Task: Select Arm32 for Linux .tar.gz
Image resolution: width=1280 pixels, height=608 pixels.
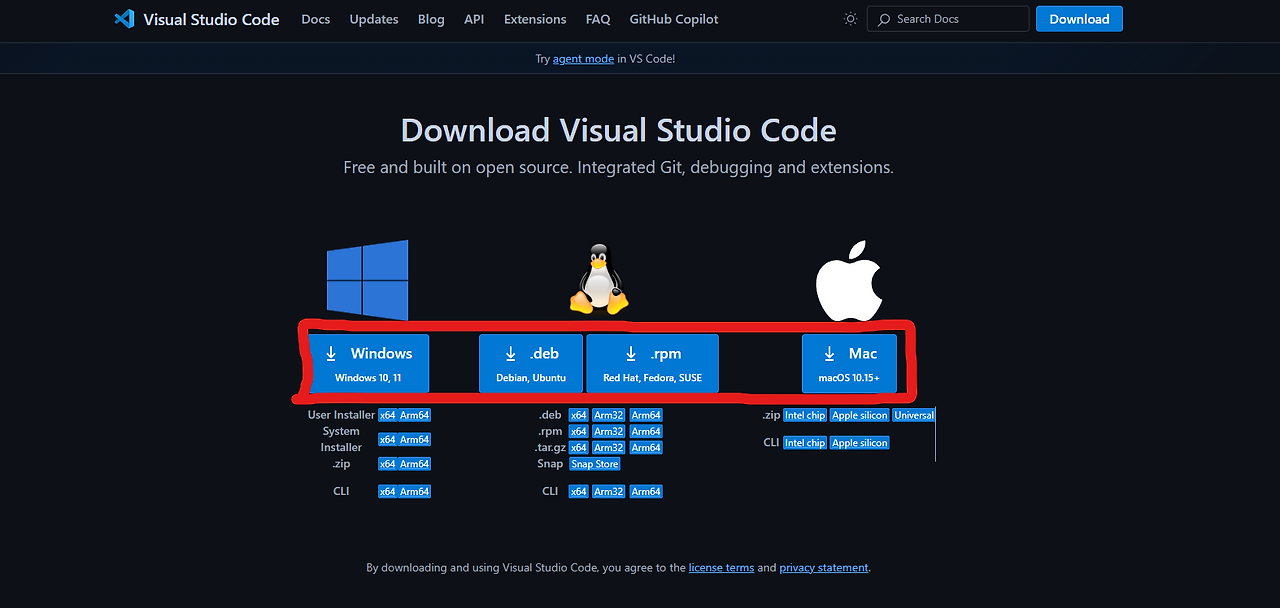Action: tap(609, 448)
